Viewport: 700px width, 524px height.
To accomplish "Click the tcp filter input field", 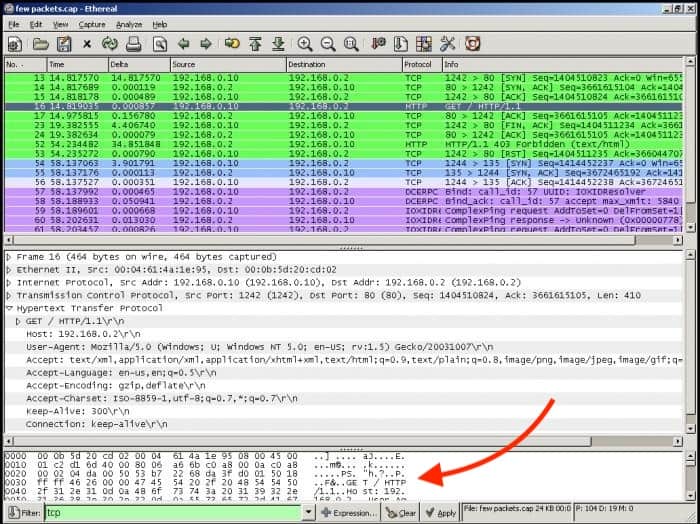I will point(173,513).
